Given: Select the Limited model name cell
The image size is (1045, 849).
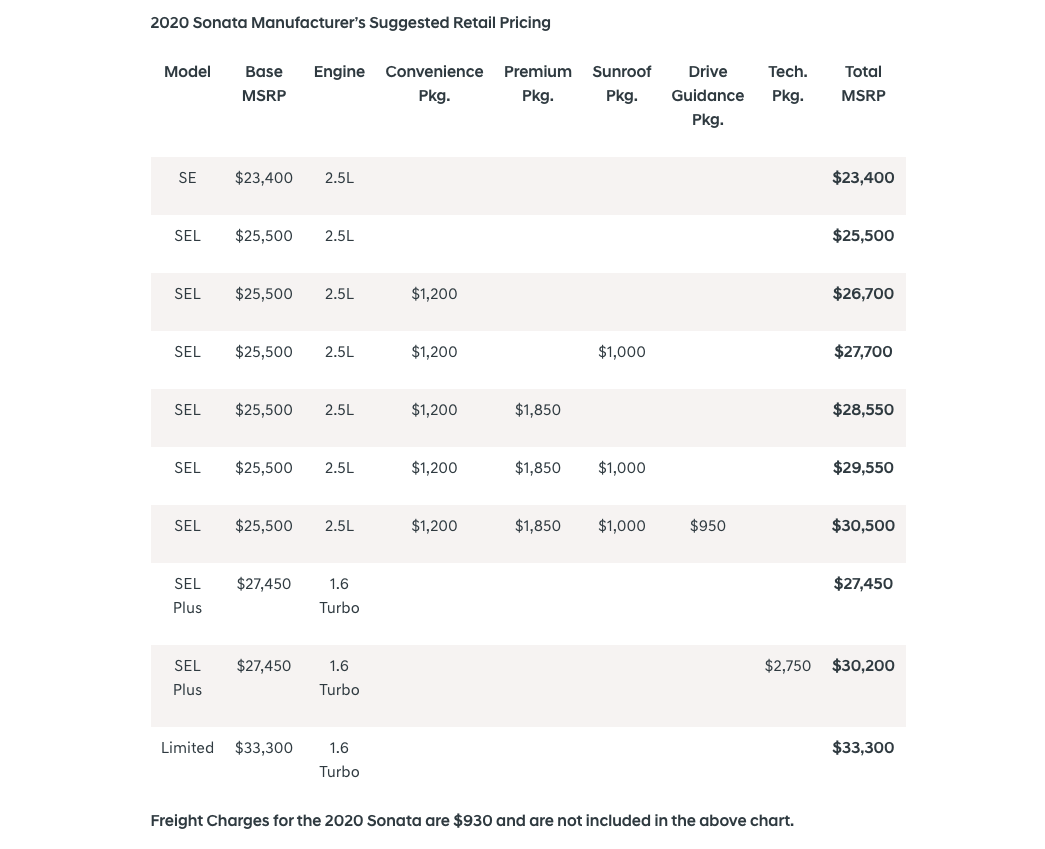Looking at the screenshot, I should (x=187, y=748).
